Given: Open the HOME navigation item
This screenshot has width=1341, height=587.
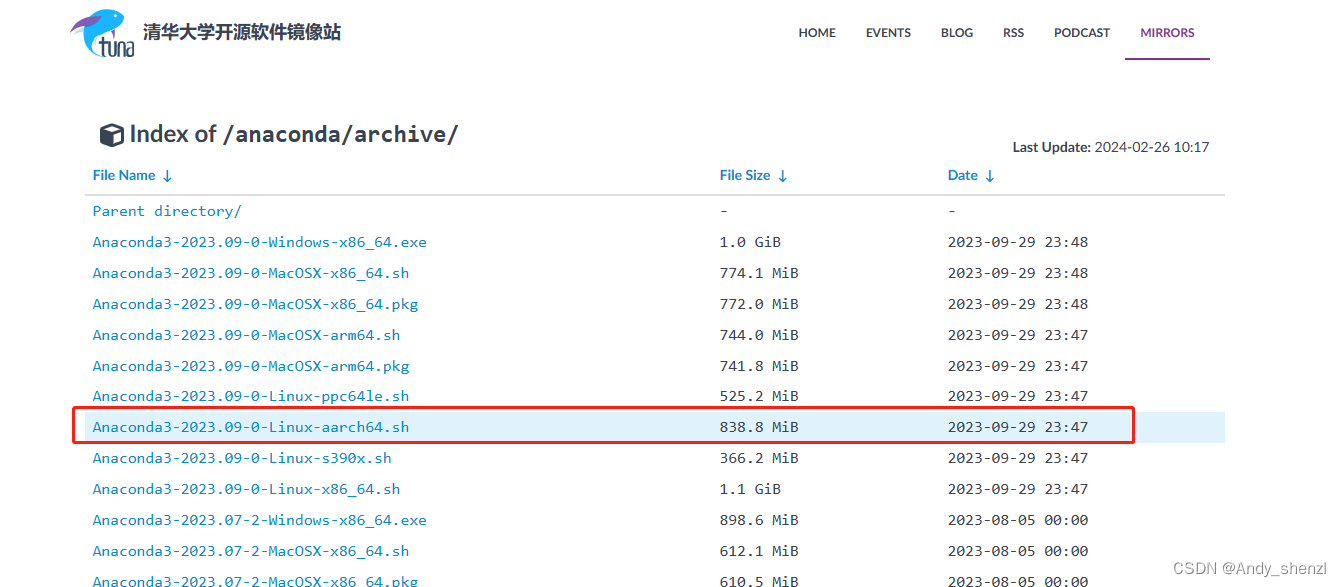Looking at the screenshot, I should coord(817,33).
